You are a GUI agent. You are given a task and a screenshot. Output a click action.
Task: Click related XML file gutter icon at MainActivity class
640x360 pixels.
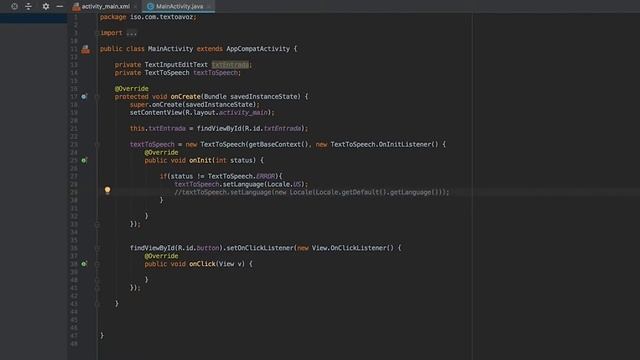(x=85, y=49)
